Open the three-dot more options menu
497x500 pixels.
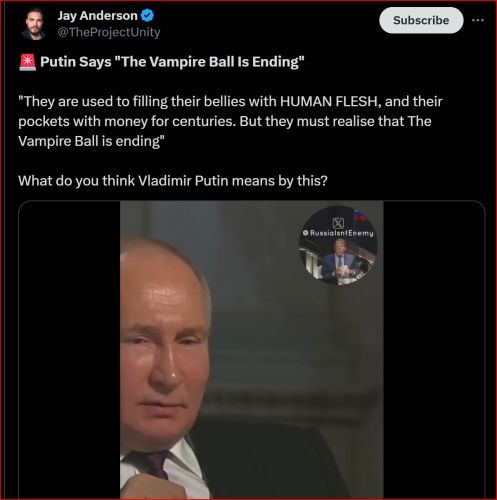click(478, 20)
